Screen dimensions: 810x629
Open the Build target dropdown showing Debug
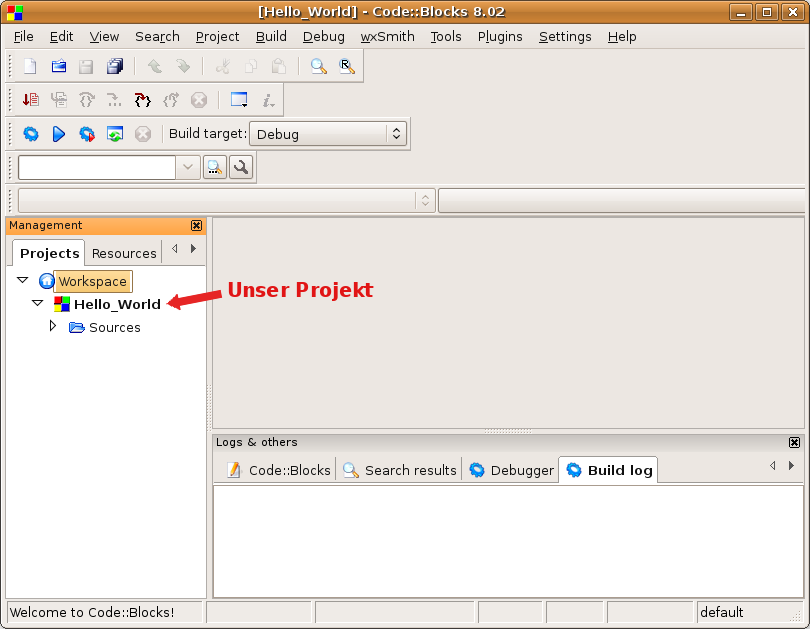click(x=328, y=133)
